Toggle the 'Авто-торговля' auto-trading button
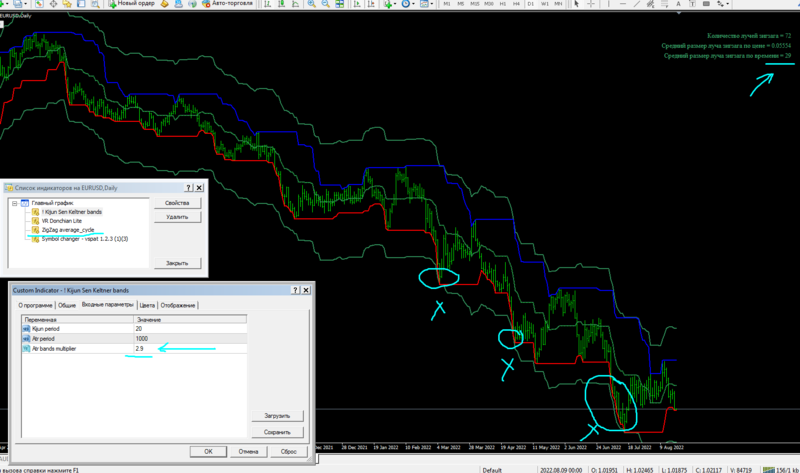Image resolution: width=800 pixels, height=473 pixels. 229,4
